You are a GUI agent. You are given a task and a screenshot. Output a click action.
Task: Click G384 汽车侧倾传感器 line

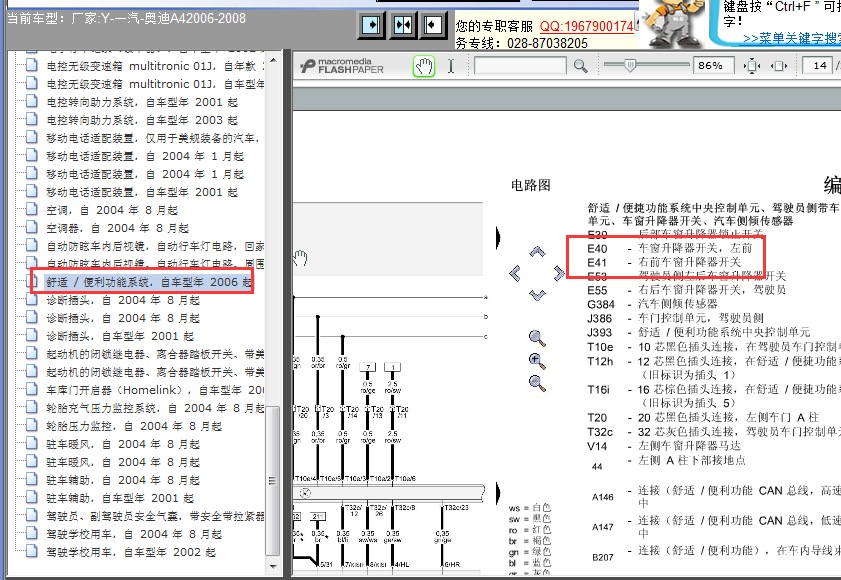(652, 304)
